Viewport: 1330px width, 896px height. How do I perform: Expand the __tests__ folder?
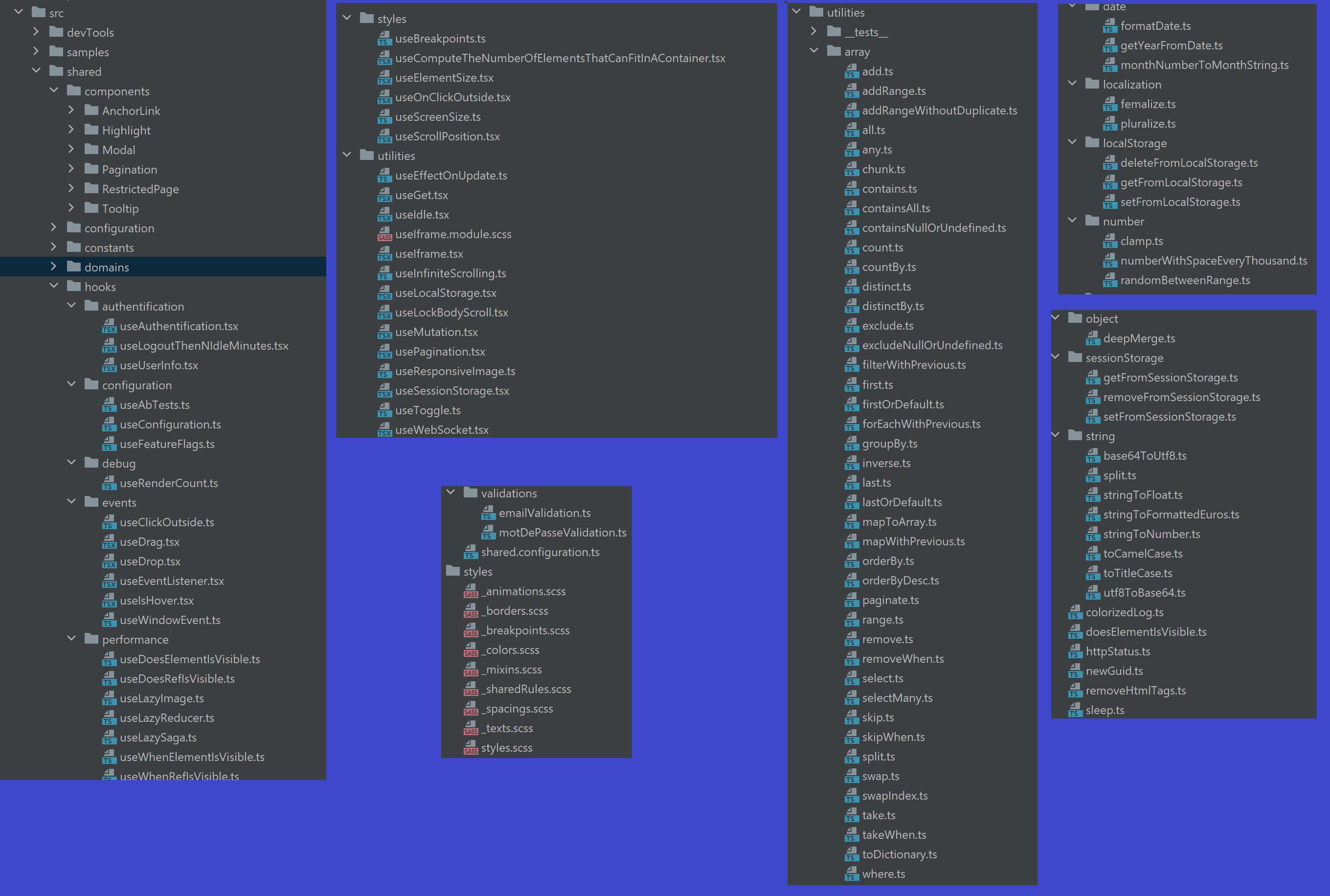[814, 31]
